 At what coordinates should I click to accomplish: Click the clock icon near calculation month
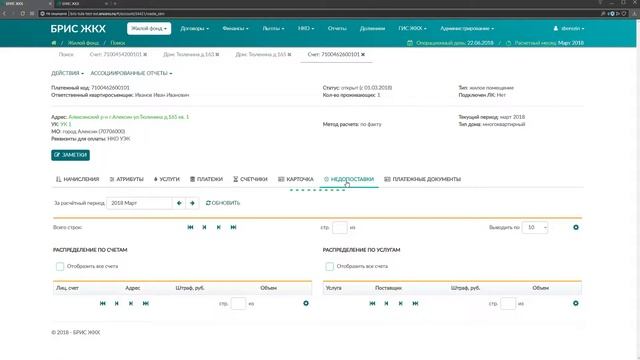click(509, 43)
